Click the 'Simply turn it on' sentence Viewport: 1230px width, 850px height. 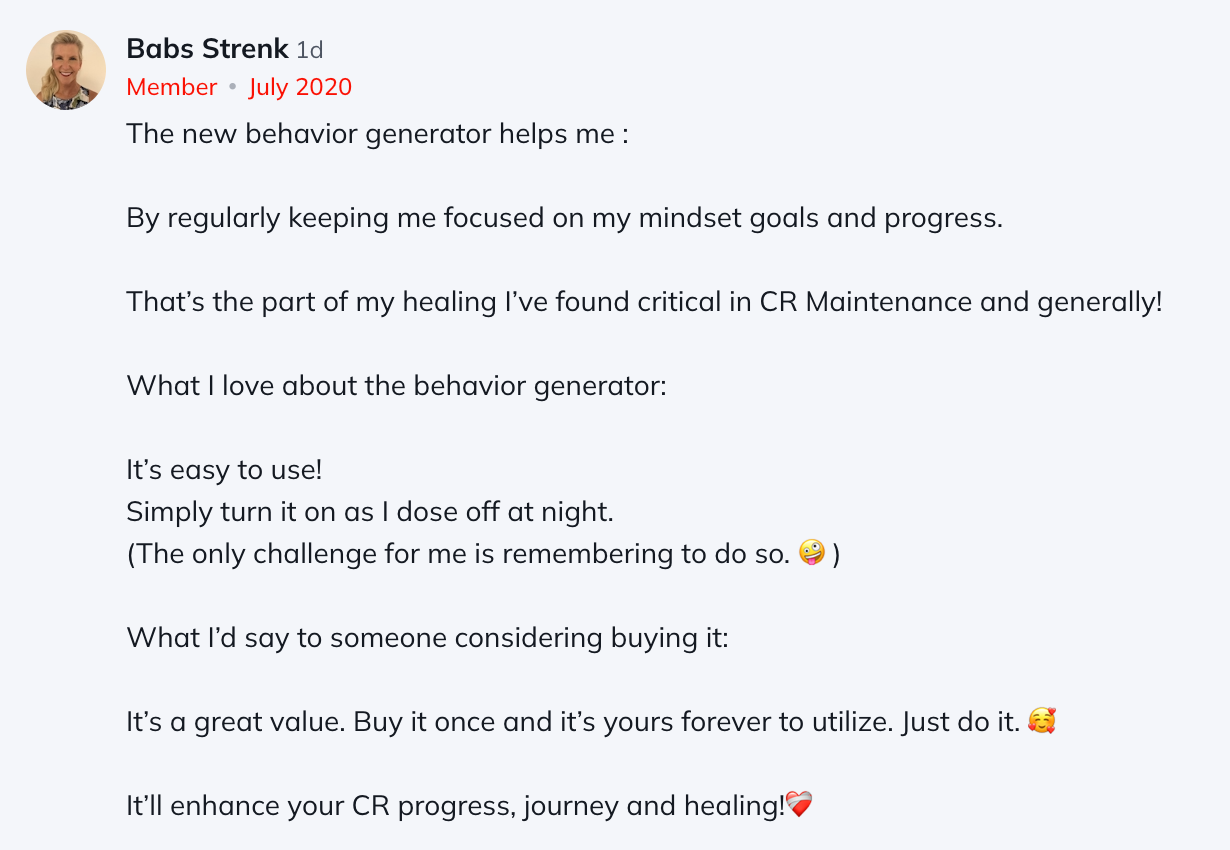[369, 512]
